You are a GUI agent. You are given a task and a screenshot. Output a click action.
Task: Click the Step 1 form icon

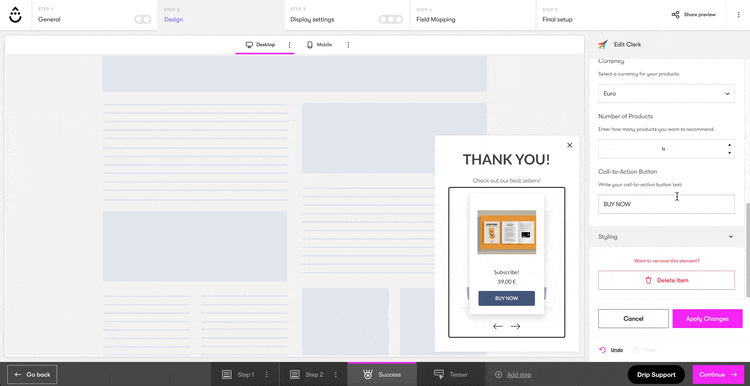[227, 375]
